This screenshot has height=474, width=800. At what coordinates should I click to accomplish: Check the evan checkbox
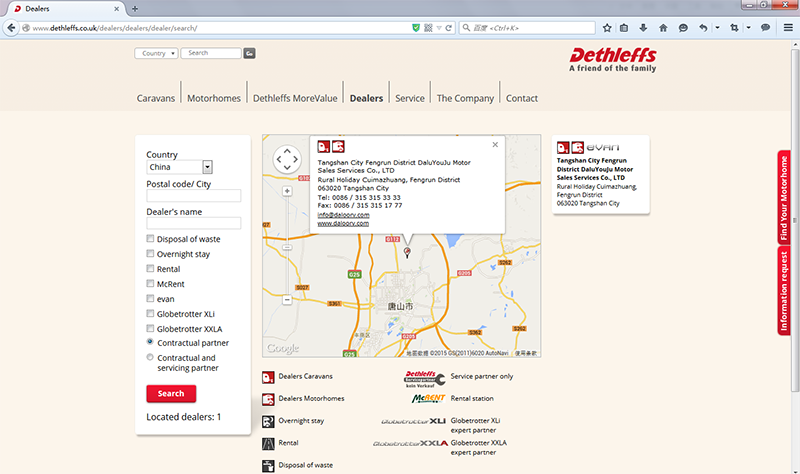point(150,298)
